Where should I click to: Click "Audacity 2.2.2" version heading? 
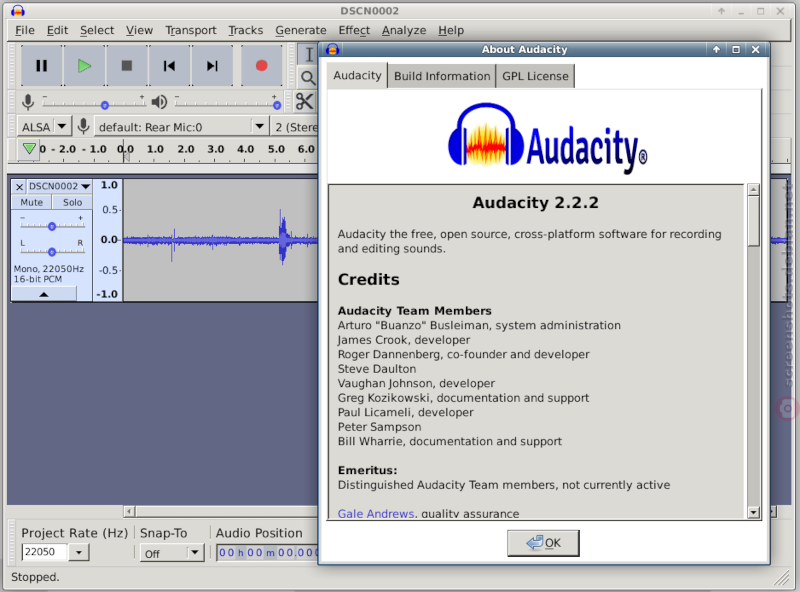coord(535,203)
